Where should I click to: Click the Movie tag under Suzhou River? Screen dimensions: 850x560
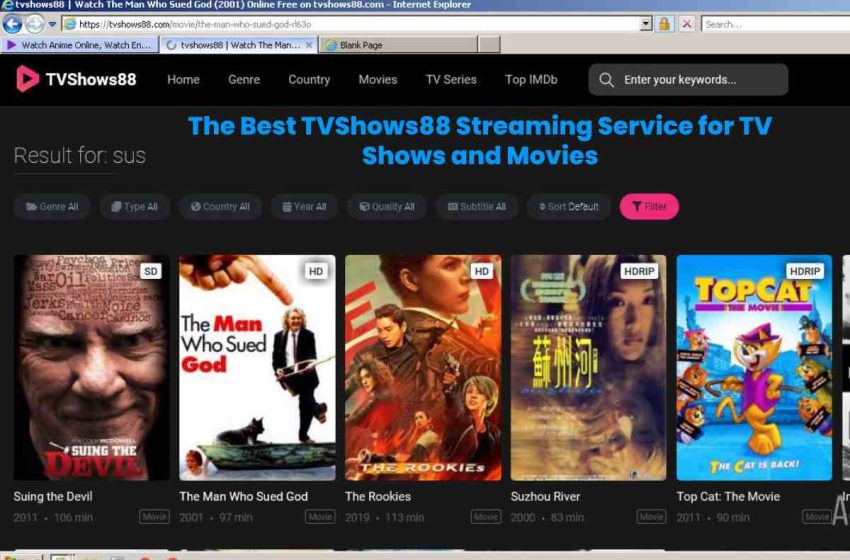pyautogui.click(x=652, y=517)
